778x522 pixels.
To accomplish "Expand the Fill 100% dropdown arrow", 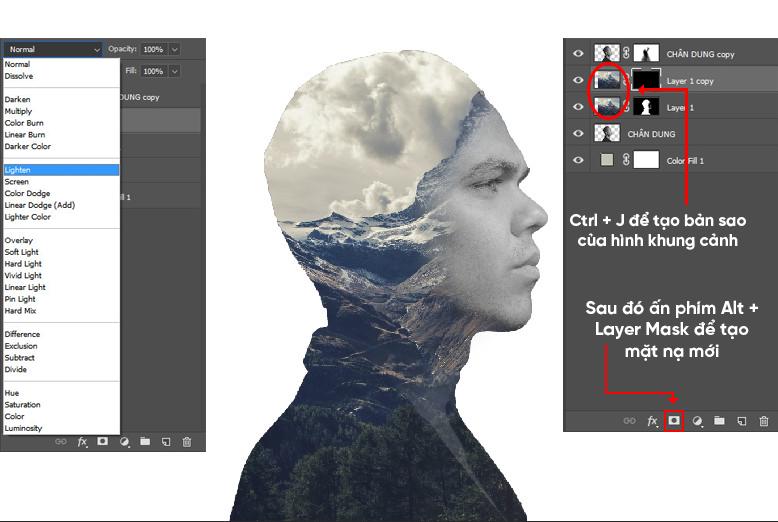I will [x=174, y=71].
